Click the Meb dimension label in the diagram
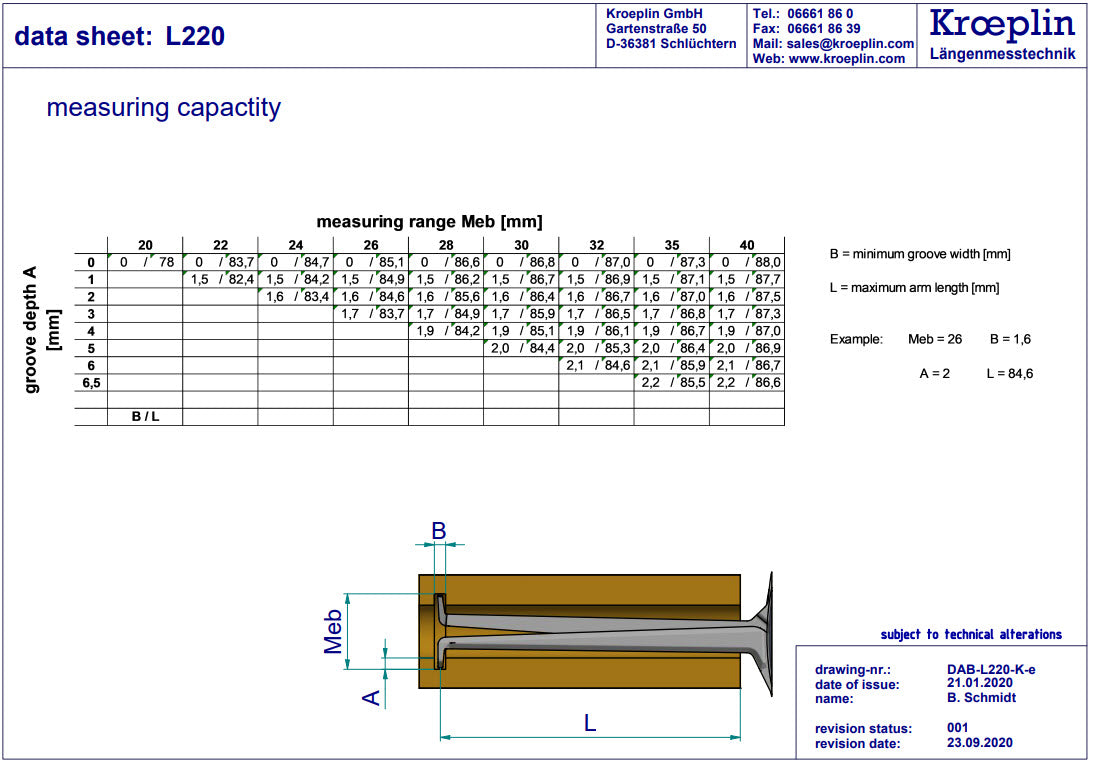 pyautogui.click(x=334, y=632)
